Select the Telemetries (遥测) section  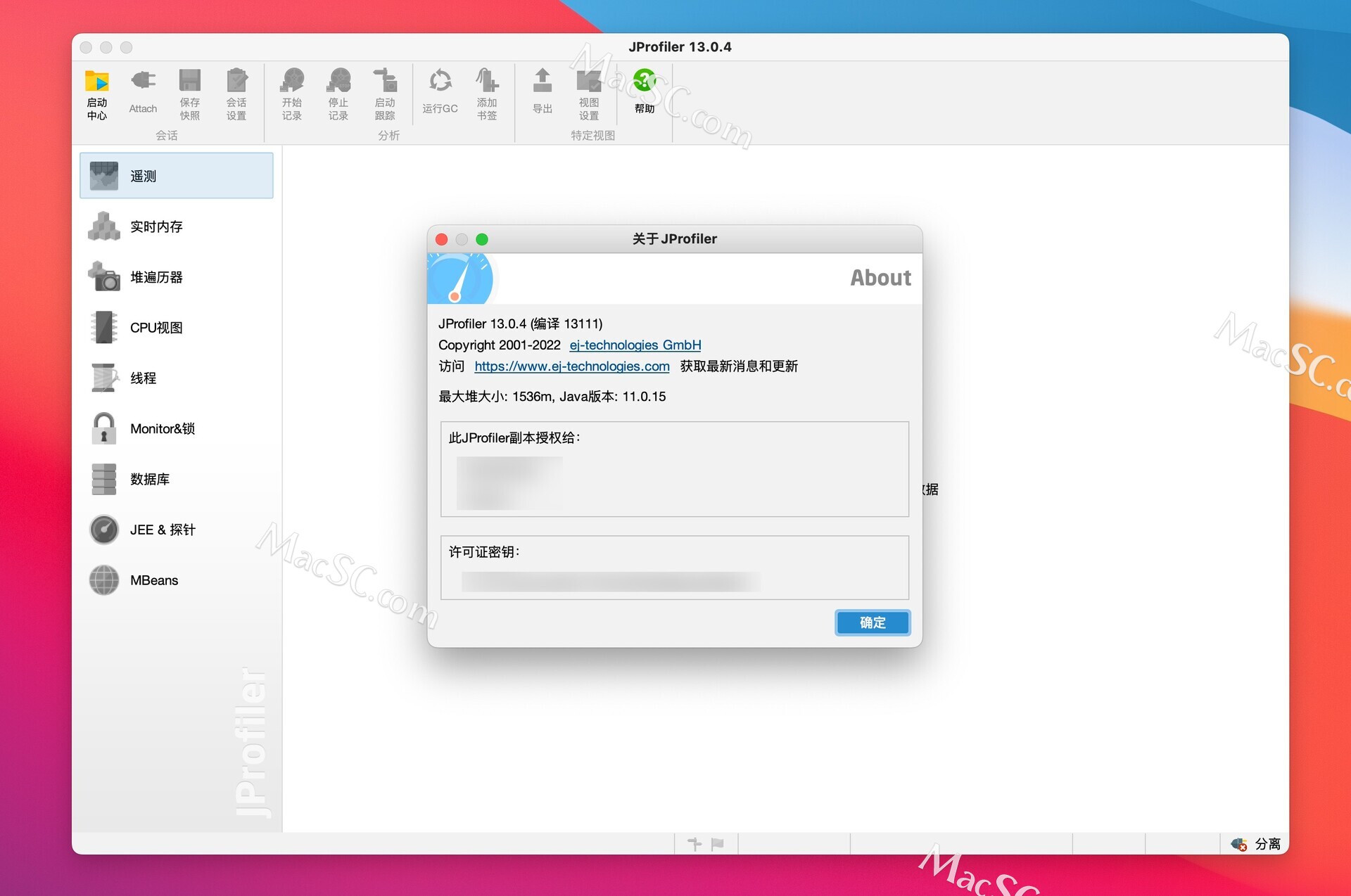click(177, 176)
